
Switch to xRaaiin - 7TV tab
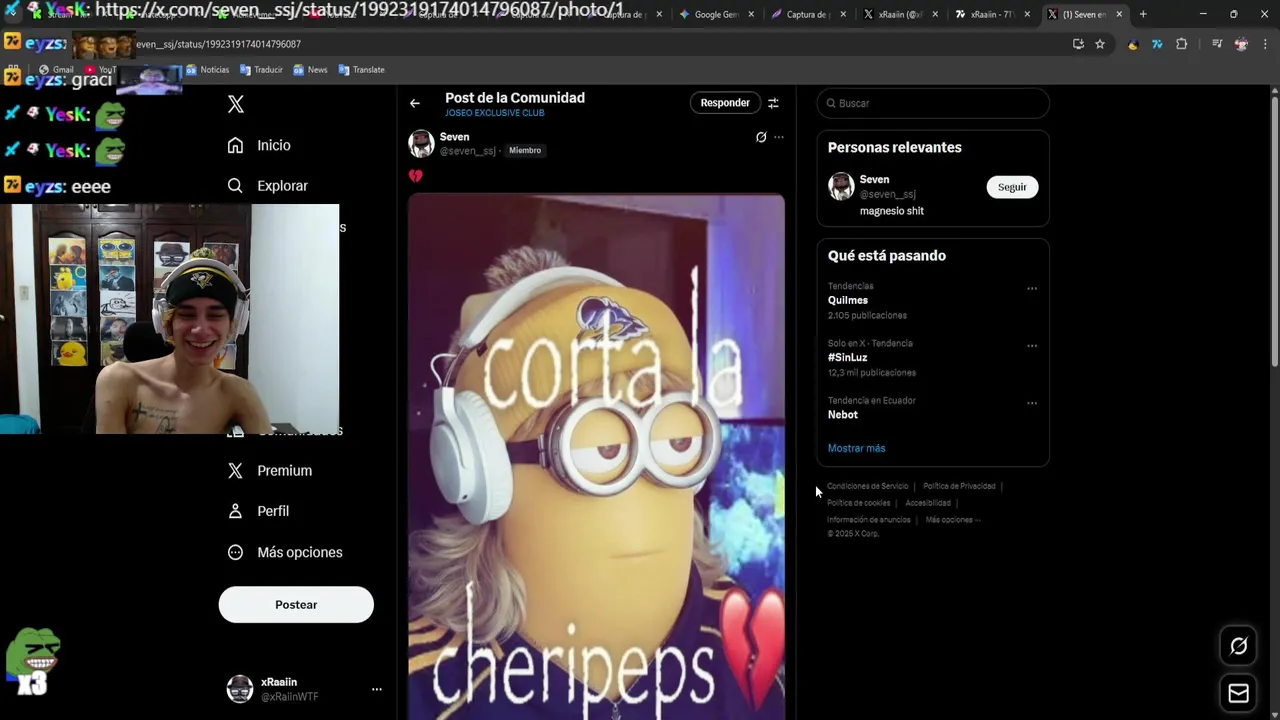click(992, 14)
